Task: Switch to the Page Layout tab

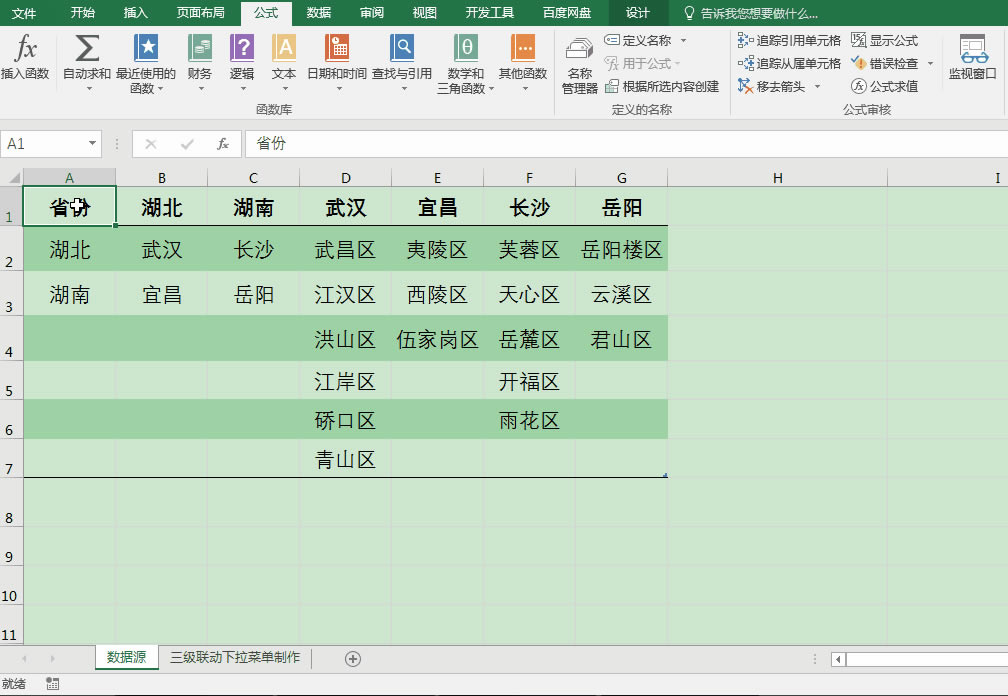Action: (201, 13)
